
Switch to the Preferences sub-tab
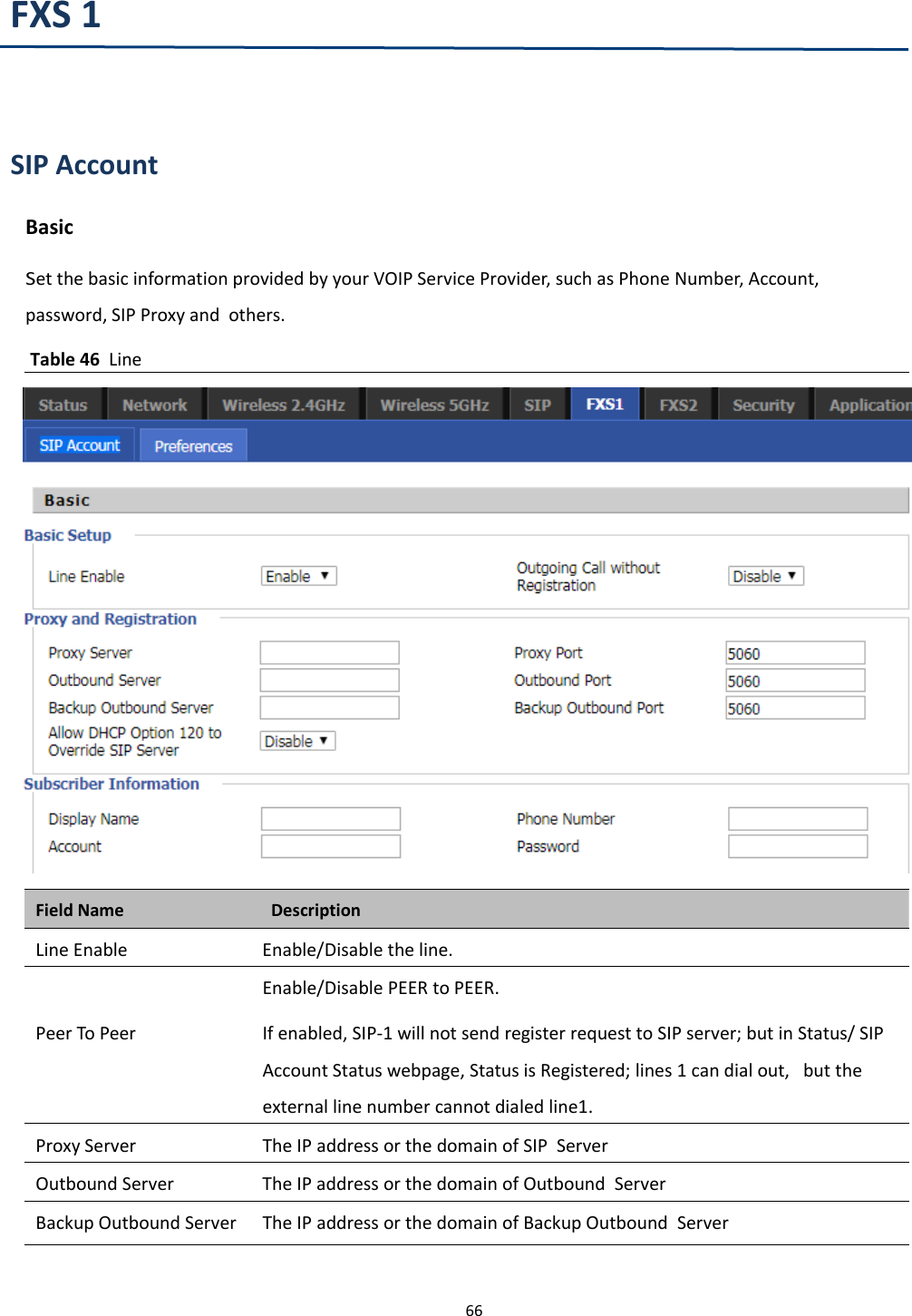192,444
